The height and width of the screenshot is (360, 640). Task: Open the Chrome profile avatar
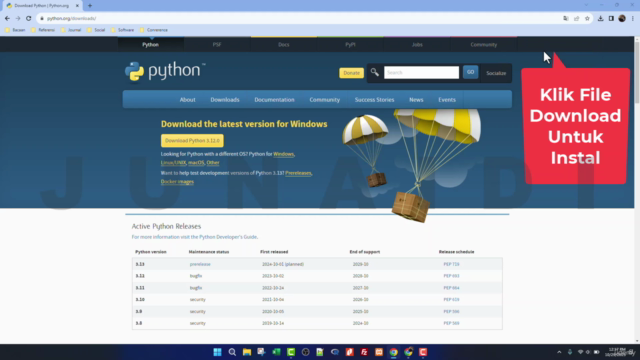(622, 18)
